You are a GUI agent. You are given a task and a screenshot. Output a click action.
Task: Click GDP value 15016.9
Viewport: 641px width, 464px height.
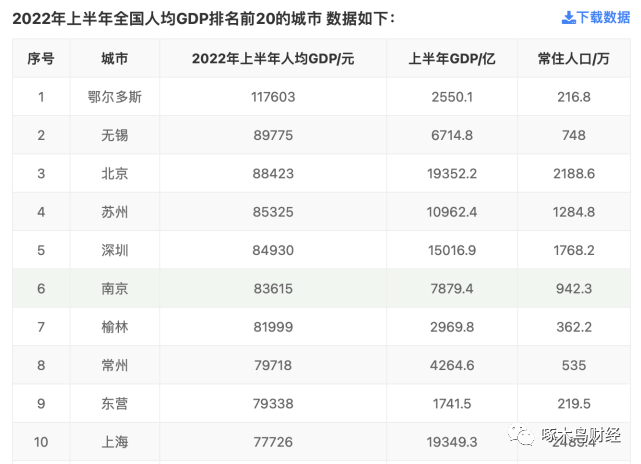(452, 250)
